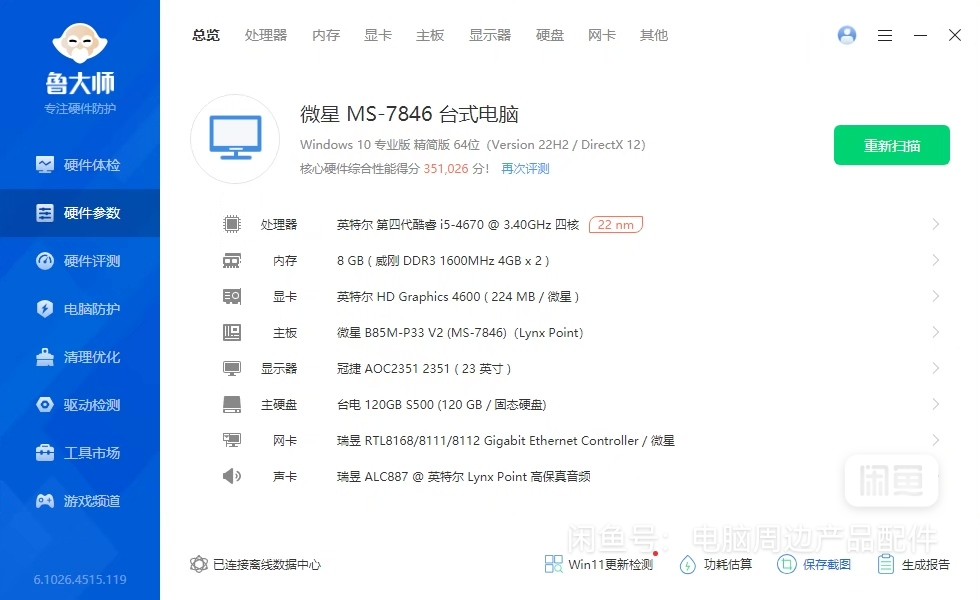Click the display monitor row icon
The width and height of the screenshot is (980, 600).
click(x=232, y=369)
